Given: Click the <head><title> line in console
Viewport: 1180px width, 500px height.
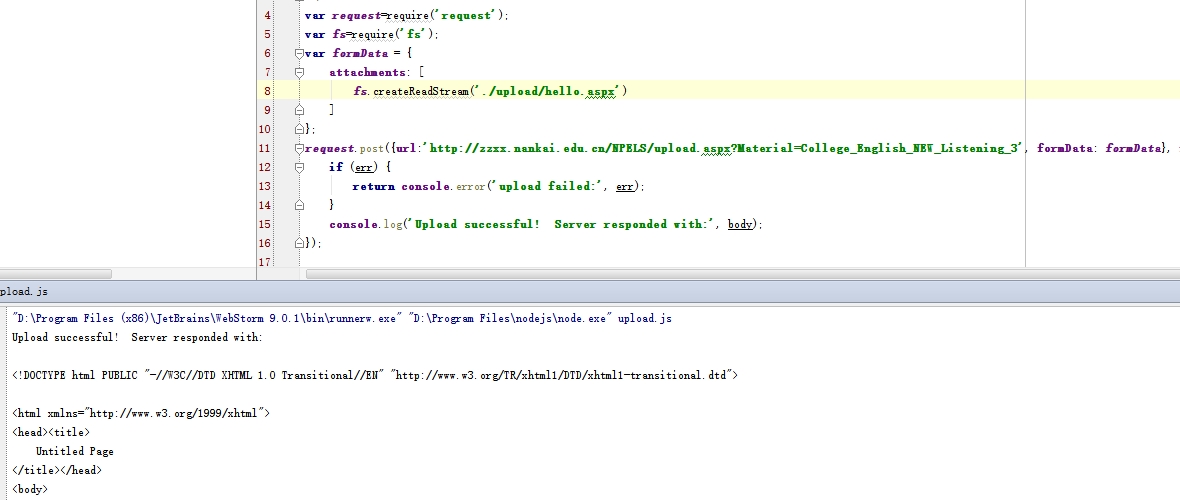Looking at the screenshot, I should click(x=50, y=432).
